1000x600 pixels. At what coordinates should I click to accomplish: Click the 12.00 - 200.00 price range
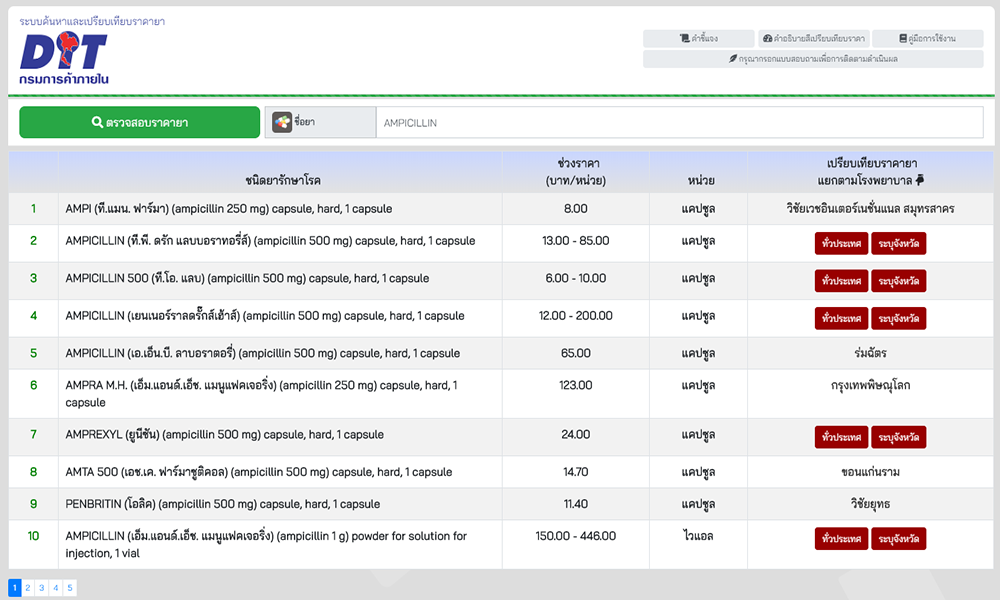point(576,316)
